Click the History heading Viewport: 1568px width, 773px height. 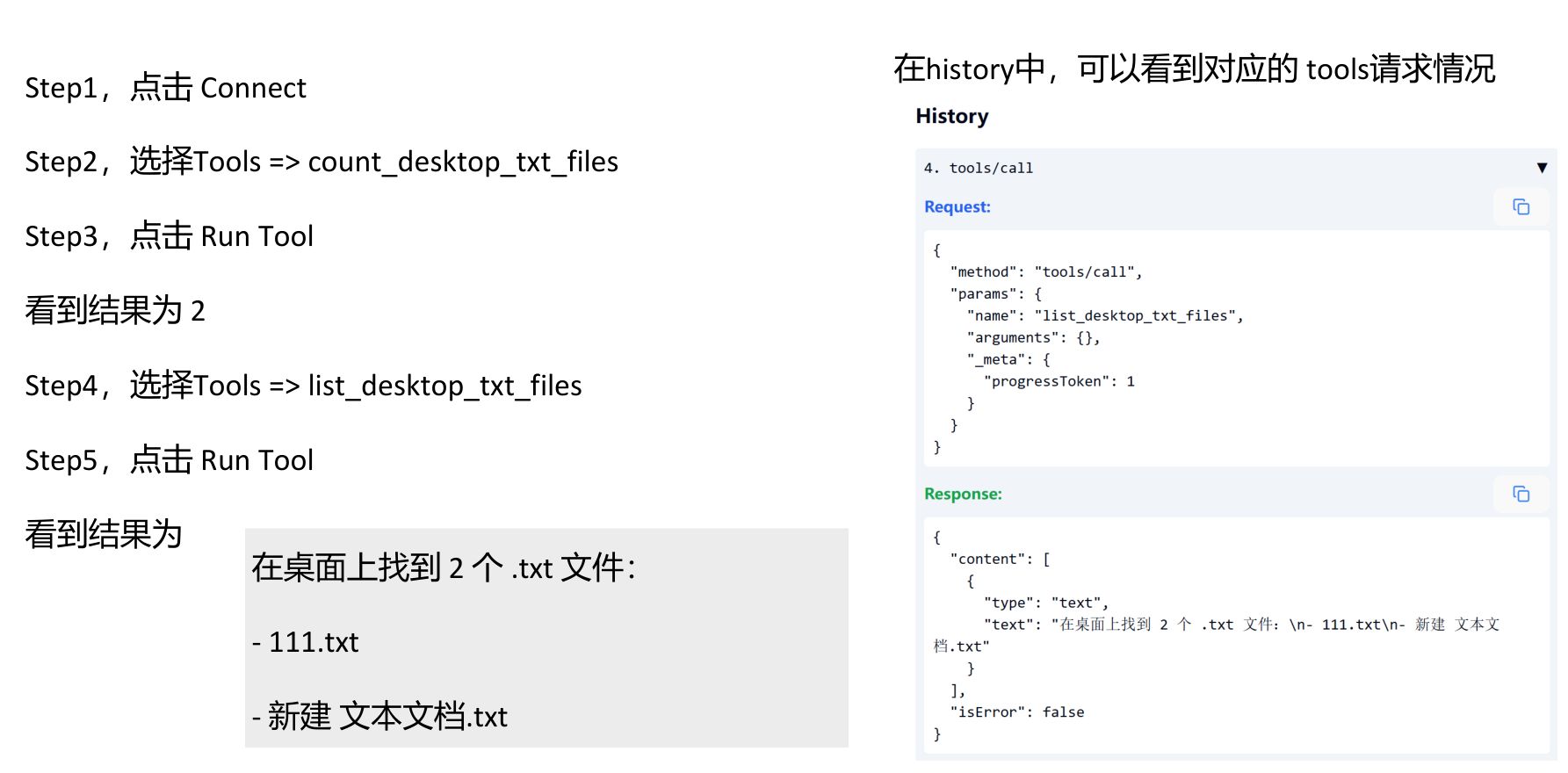click(951, 116)
